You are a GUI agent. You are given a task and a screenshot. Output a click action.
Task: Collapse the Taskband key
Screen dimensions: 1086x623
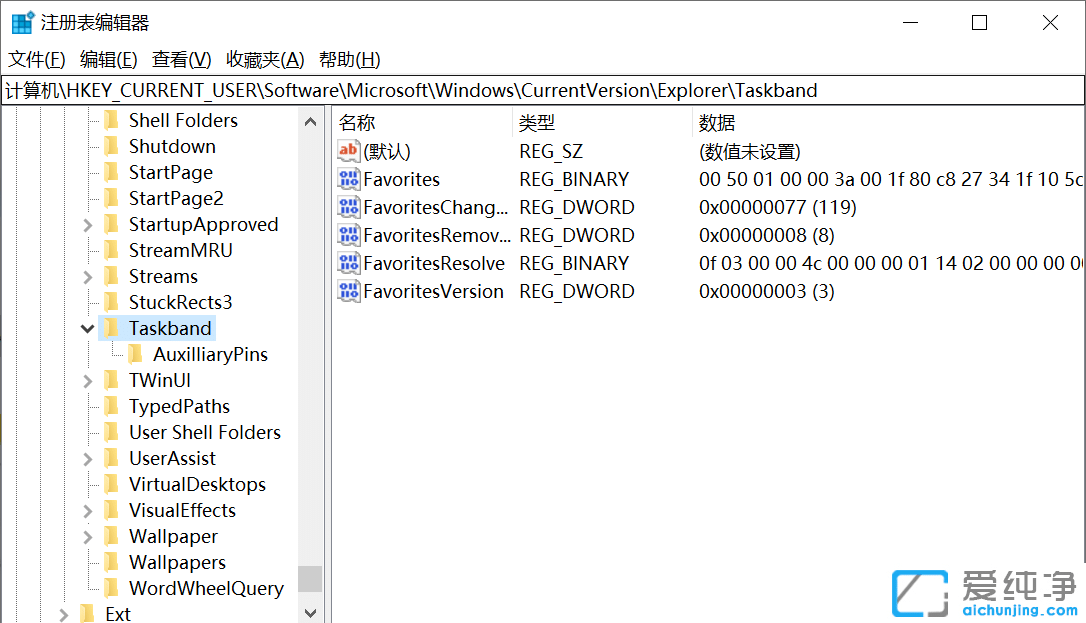tap(87, 328)
